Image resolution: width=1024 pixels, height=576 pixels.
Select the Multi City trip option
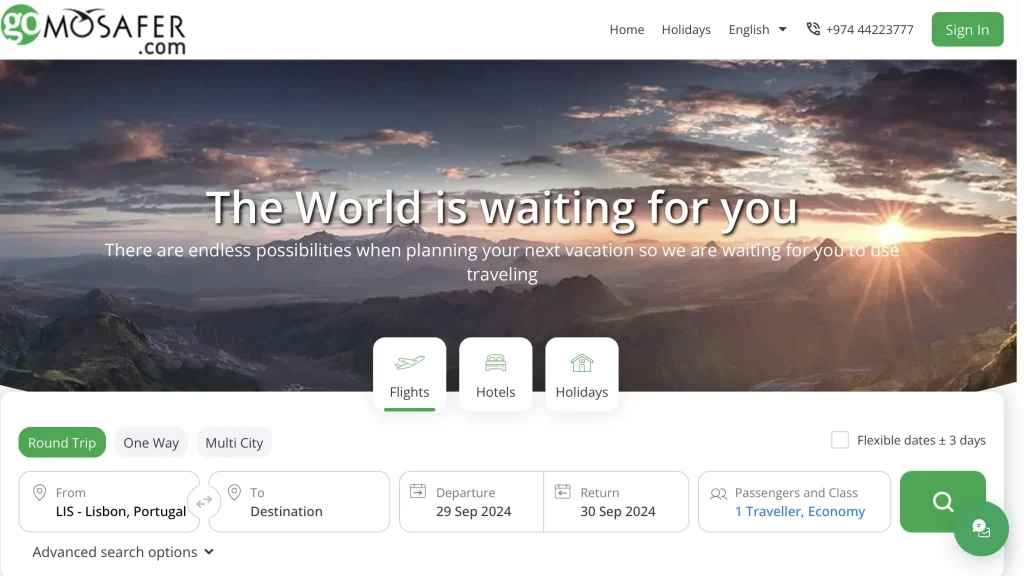coord(234,443)
